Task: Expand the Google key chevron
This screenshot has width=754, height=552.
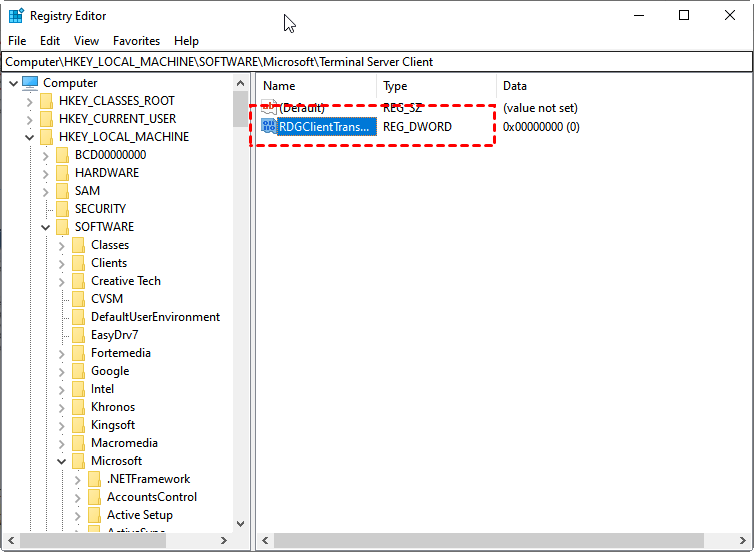Action: [x=62, y=372]
